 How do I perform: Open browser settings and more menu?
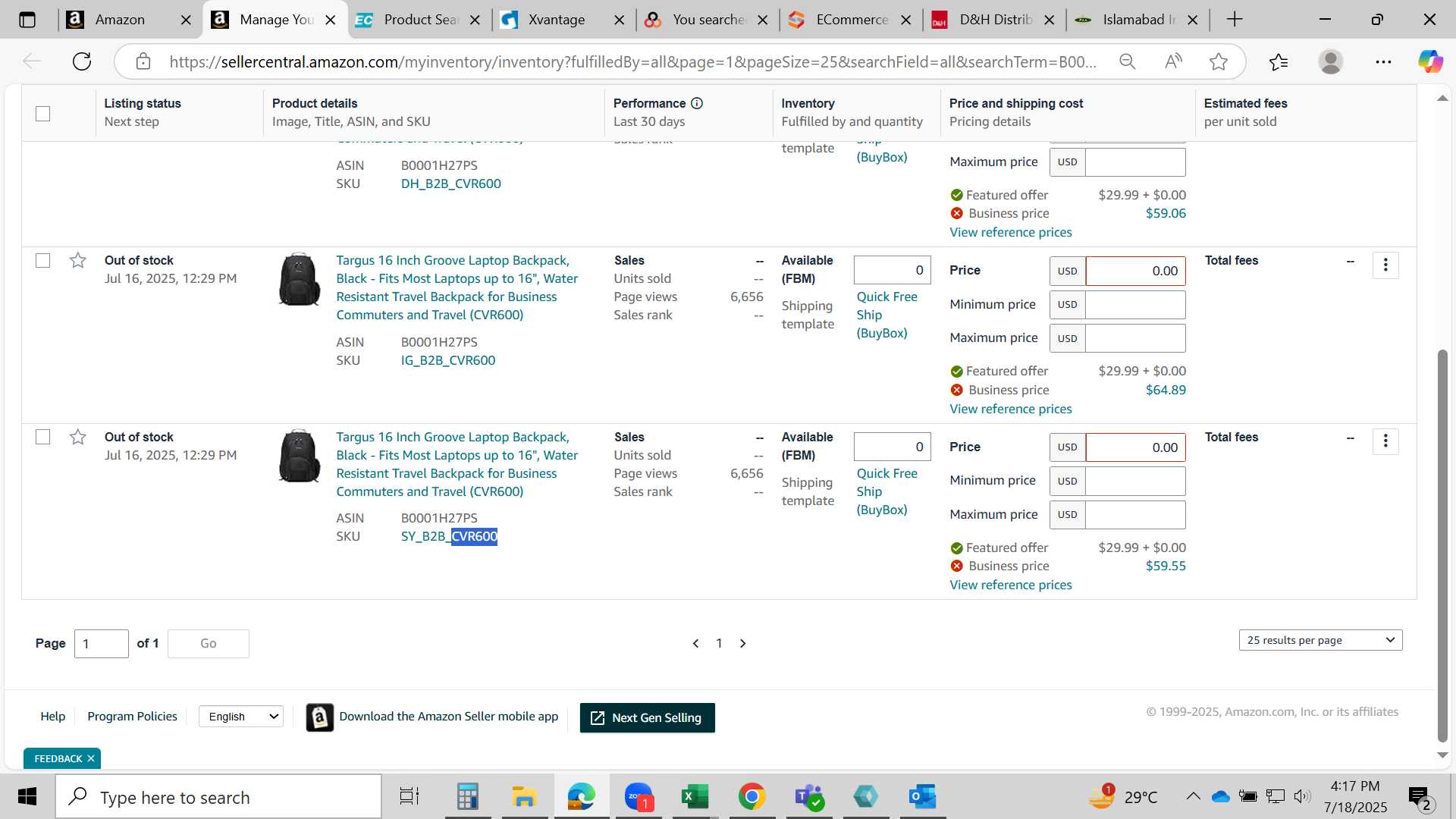(1383, 61)
